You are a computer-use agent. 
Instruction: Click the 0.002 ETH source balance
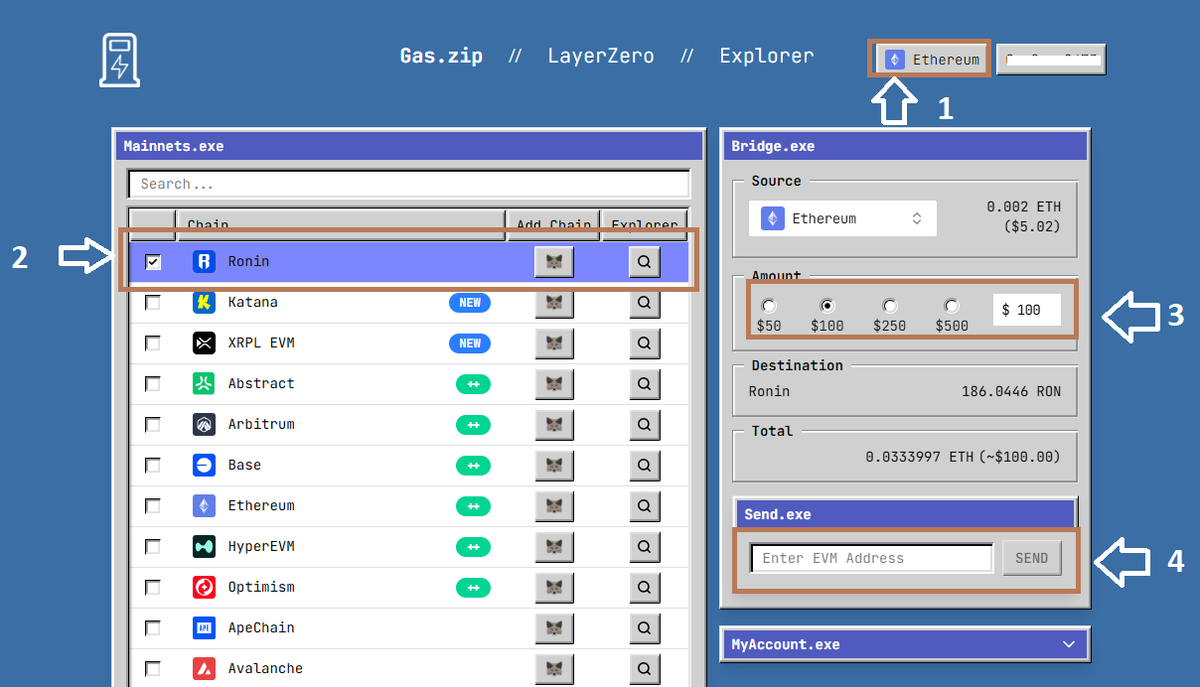point(1024,207)
